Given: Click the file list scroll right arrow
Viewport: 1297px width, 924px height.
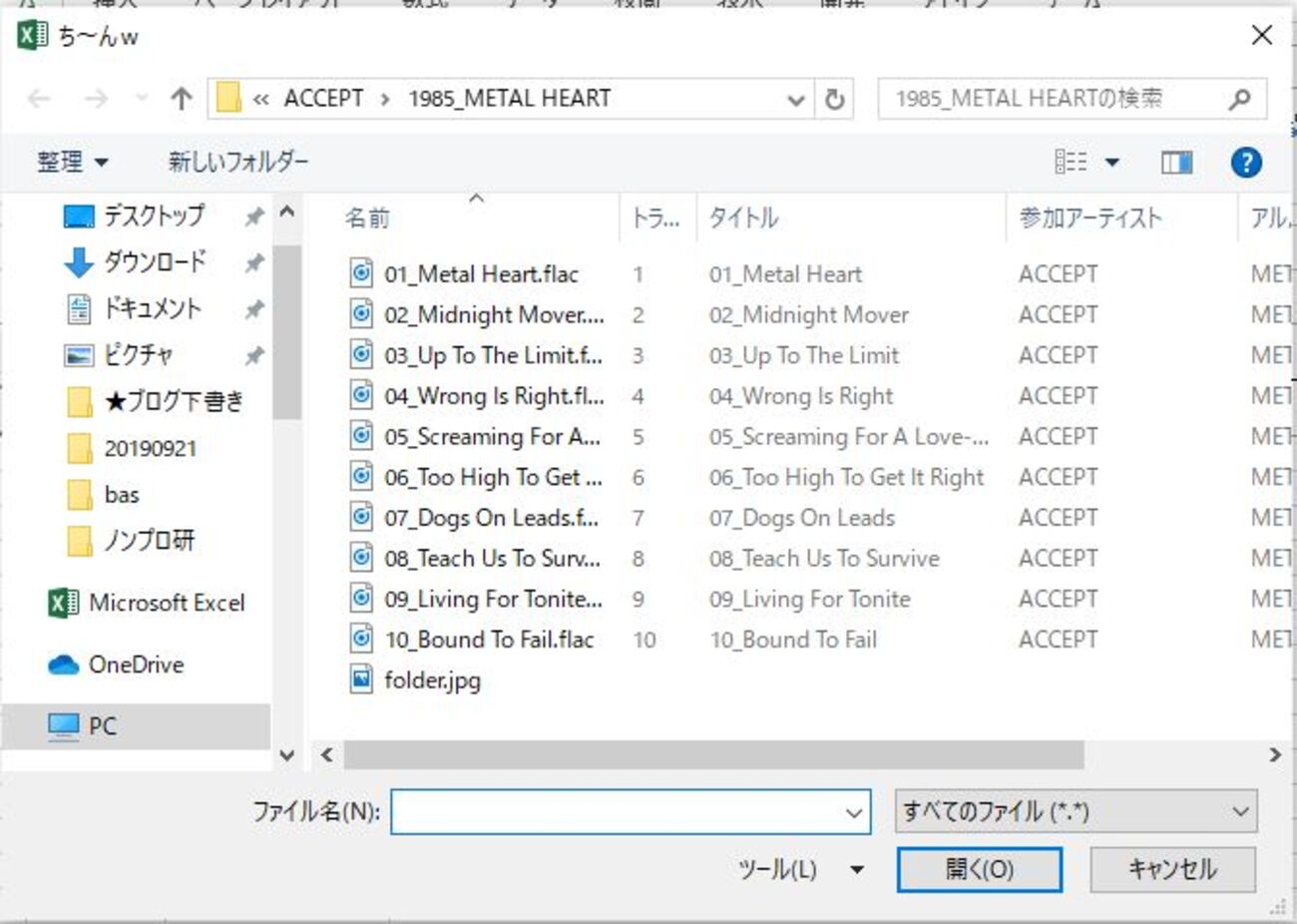Looking at the screenshot, I should tap(1275, 755).
